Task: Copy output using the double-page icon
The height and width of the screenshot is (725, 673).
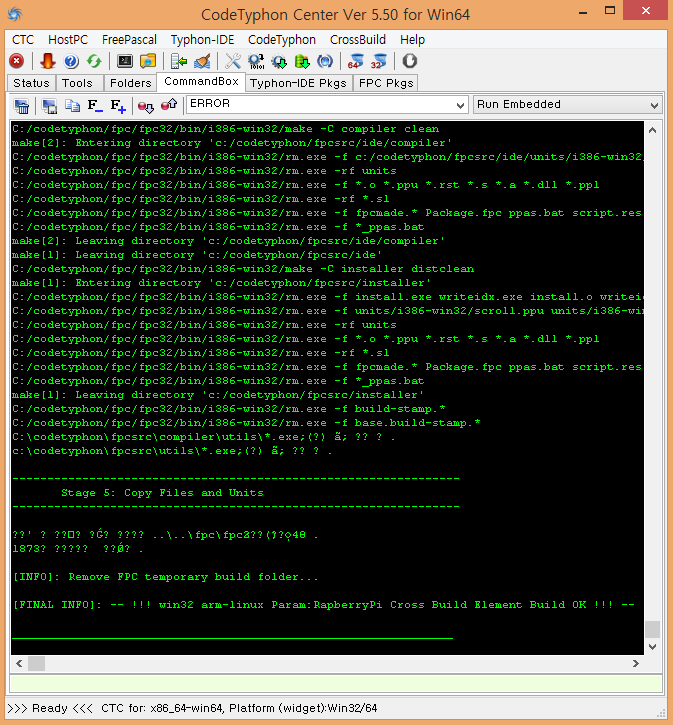Action: point(72,106)
